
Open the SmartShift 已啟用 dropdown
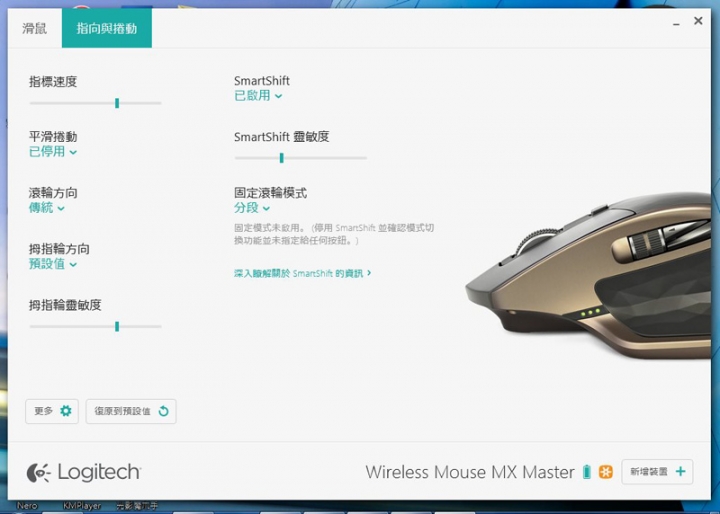click(x=258, y=96)
